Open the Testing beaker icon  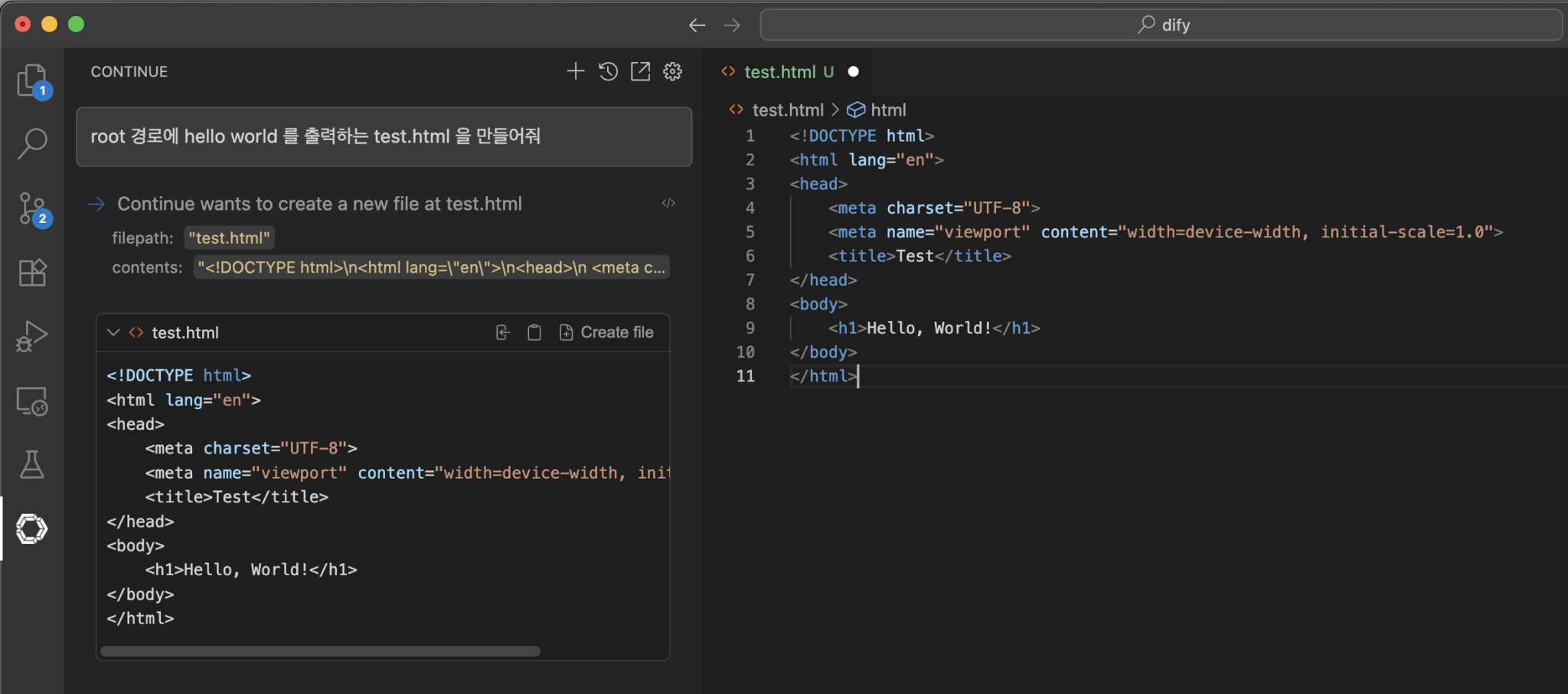coord(31,464)
